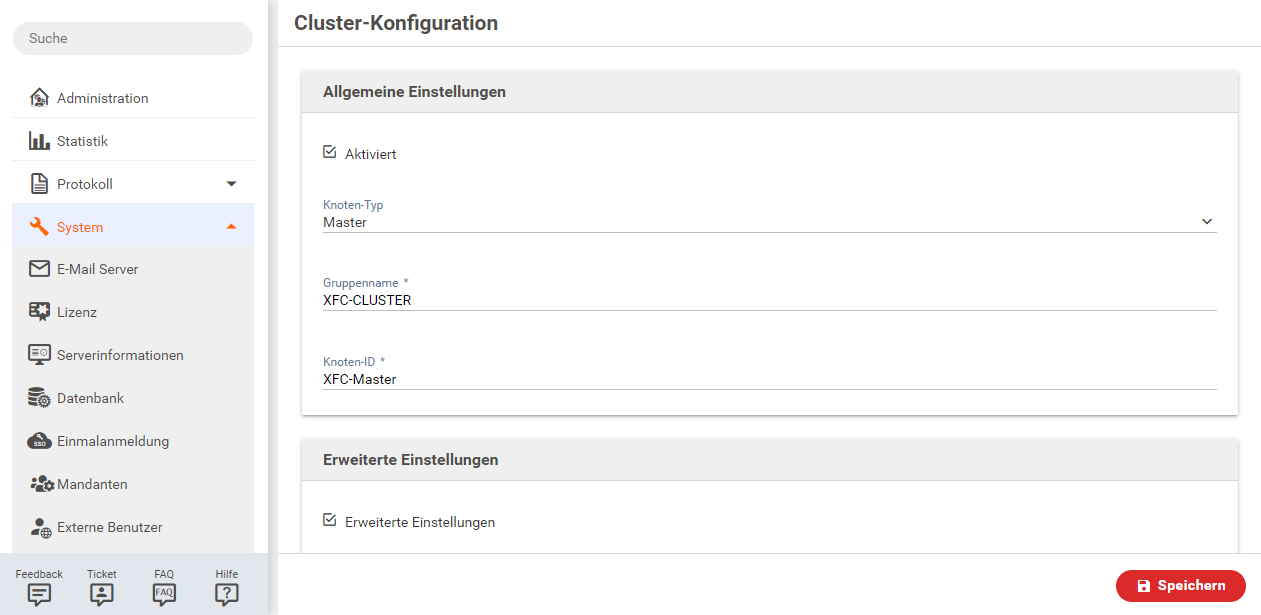The image size is (1261, 615).
Task: Collapse the System menu section
Action: (x=231, y=227)
